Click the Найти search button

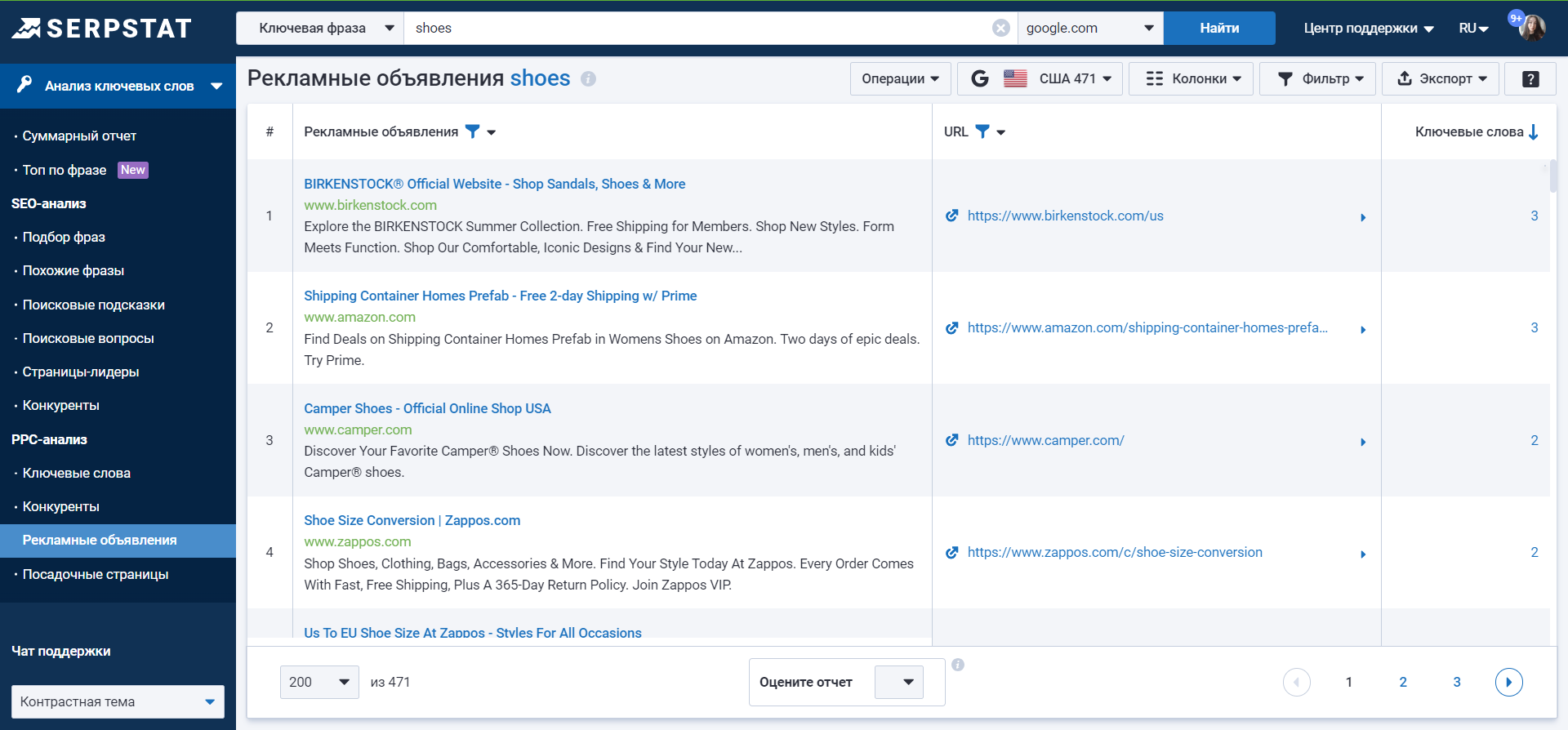click(1219, 28)
